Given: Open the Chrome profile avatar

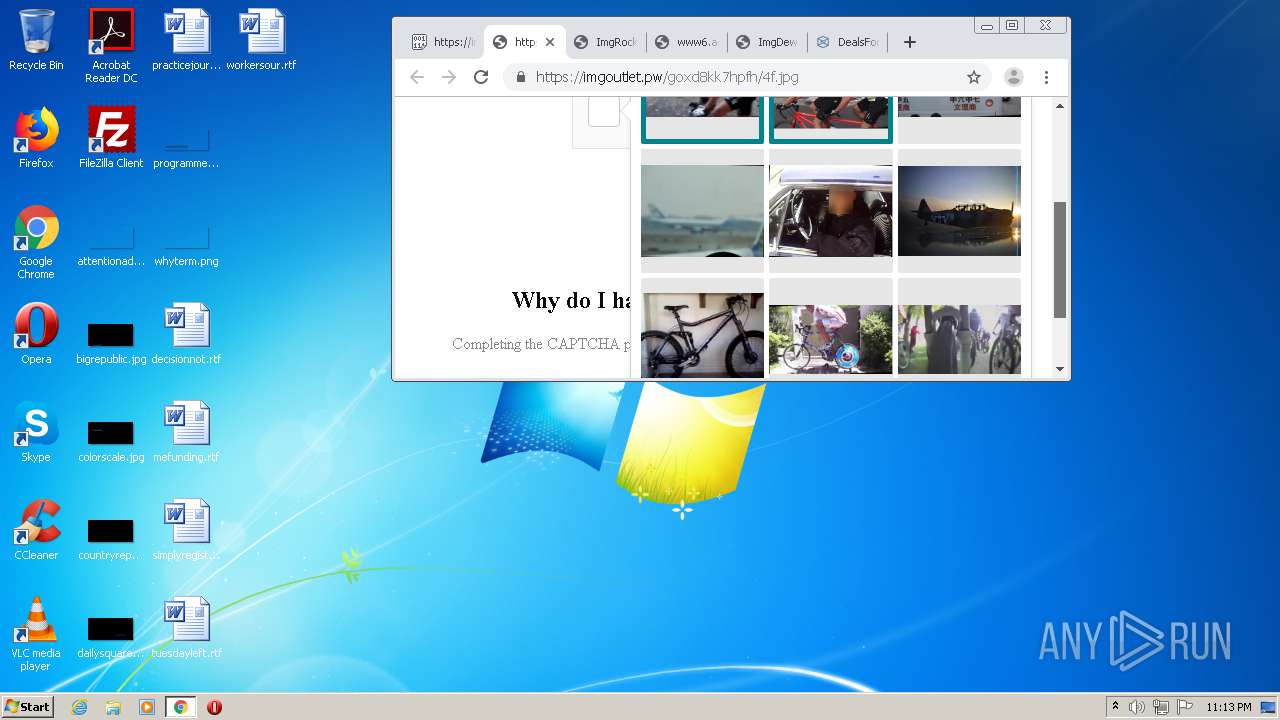Looking at the screenshot, I should click(1013, 77).
